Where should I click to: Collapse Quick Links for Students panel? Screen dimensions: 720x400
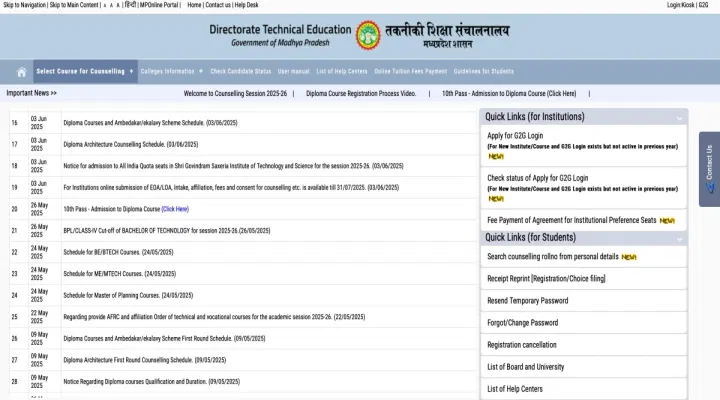(679, 239)
